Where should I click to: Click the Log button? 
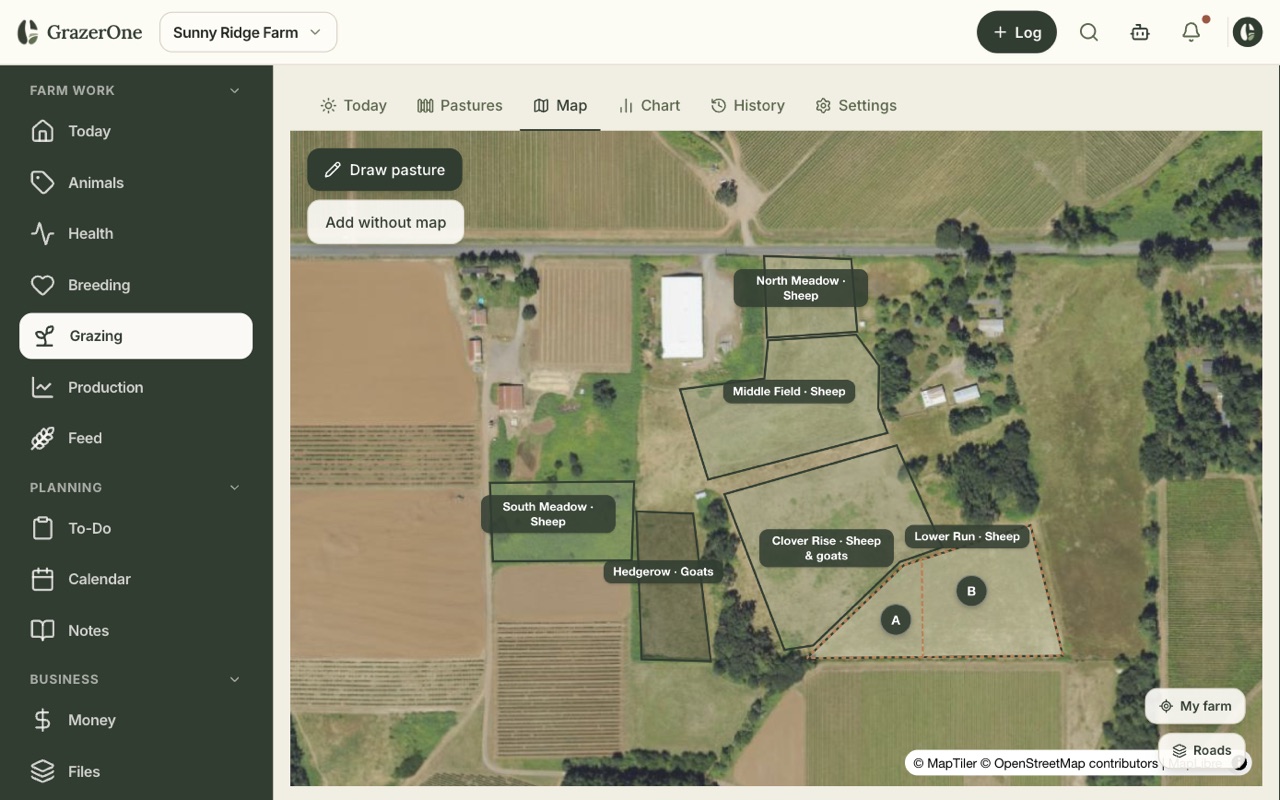tap(1017, 32)
